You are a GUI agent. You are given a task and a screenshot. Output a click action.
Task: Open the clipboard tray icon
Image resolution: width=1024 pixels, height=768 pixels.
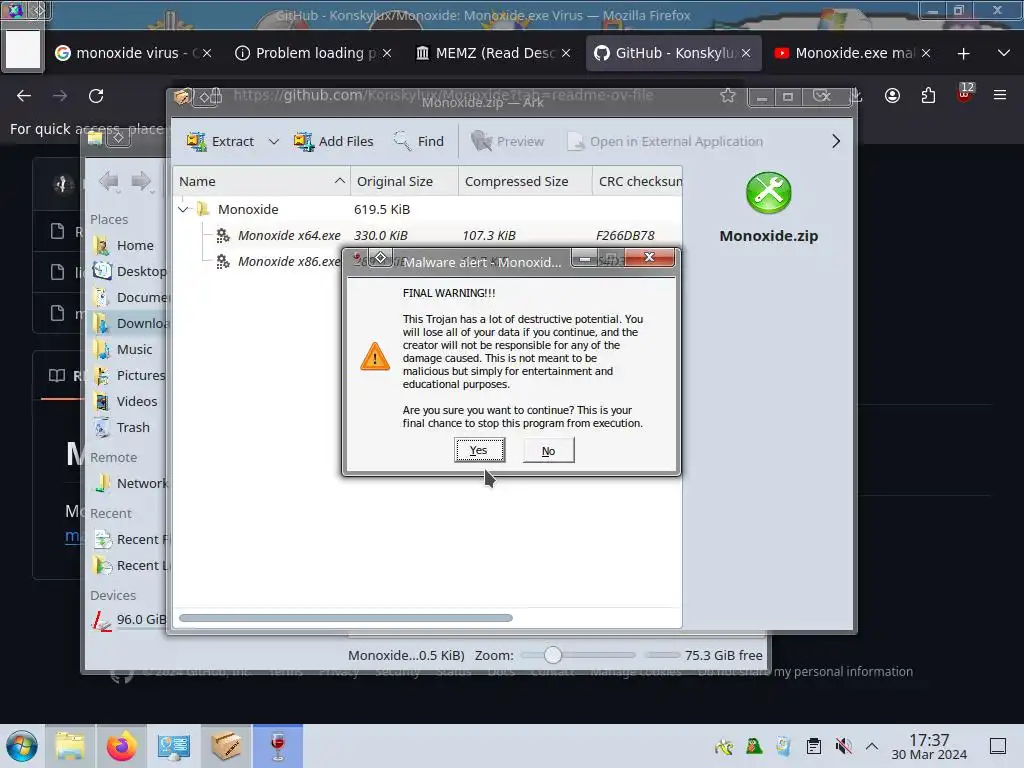pyautogui.click(x=814, y=746)
